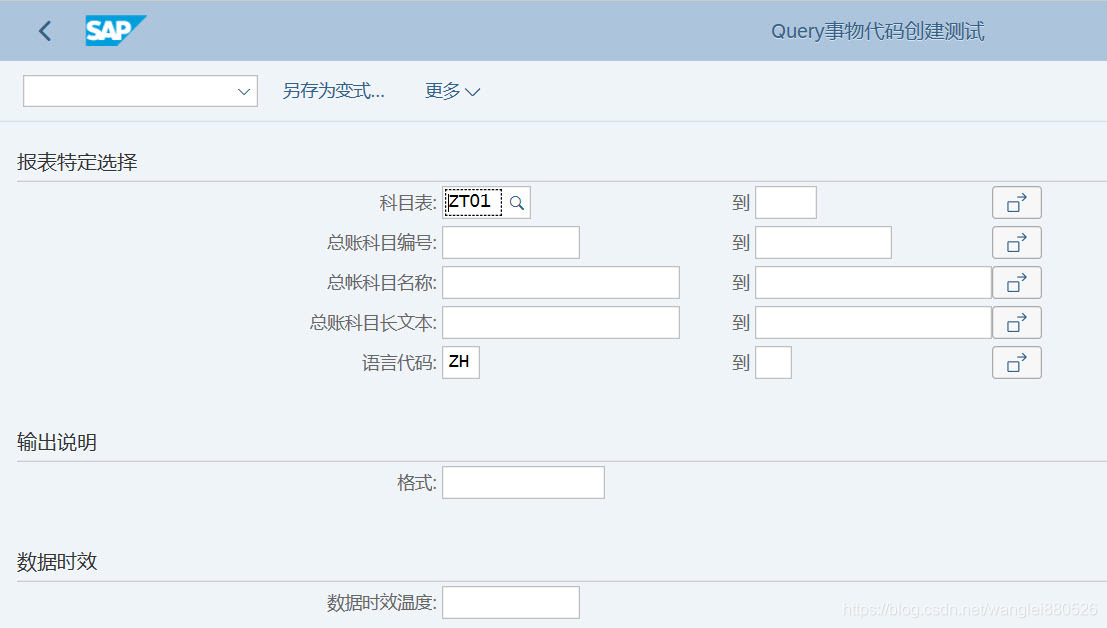
Task: Click the back navigation arrow
Action: click(x=43, y=30)
